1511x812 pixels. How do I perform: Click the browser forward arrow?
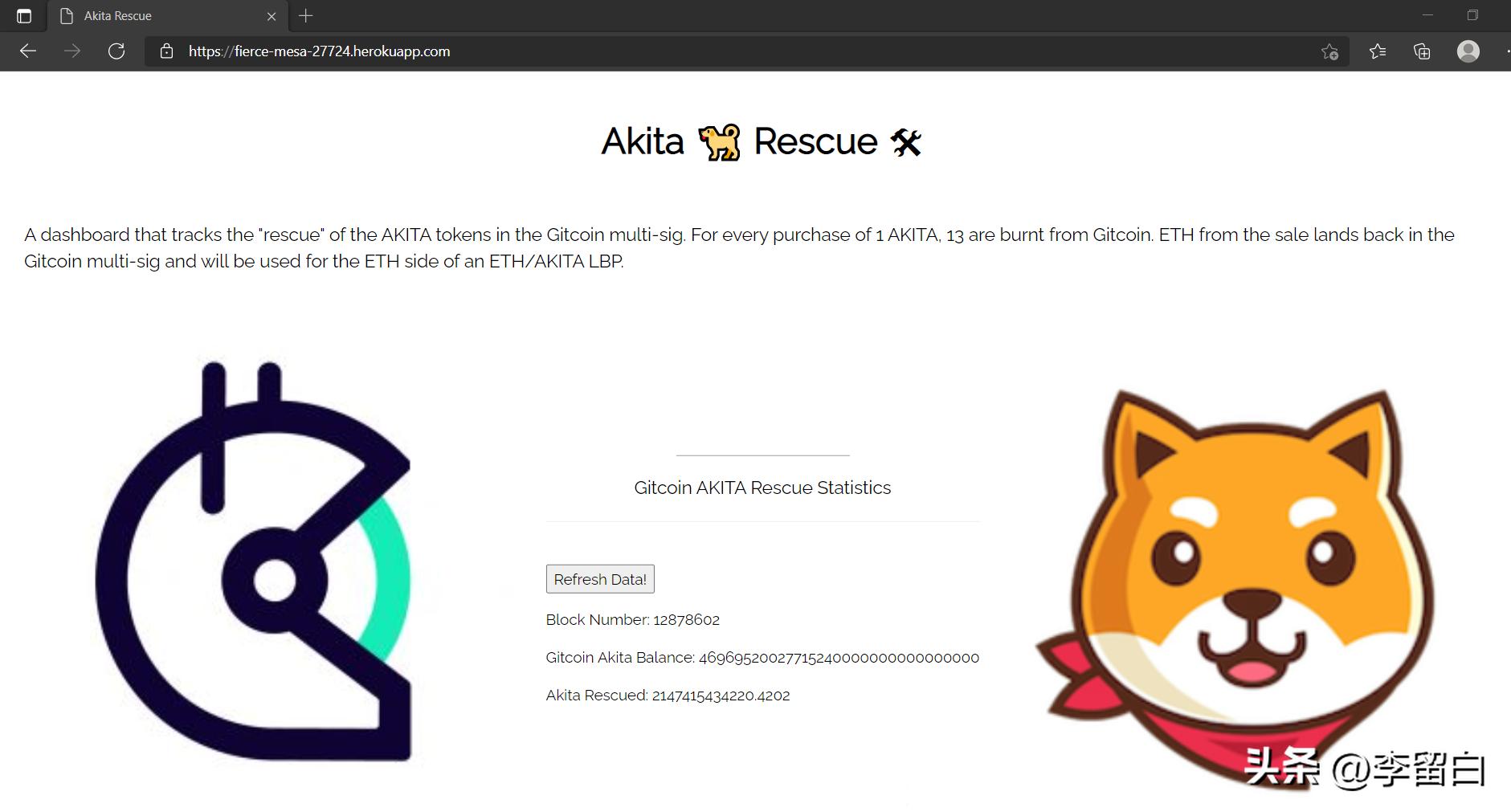[72, 51]
